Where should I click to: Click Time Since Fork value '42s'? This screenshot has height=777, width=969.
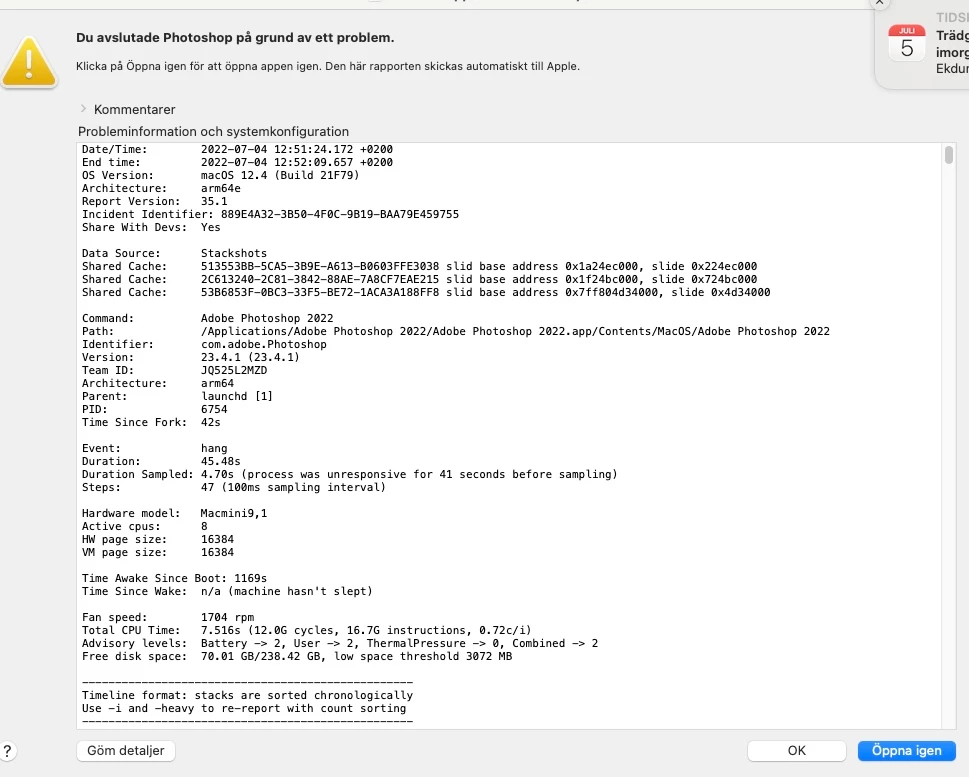tap(211, 422)
